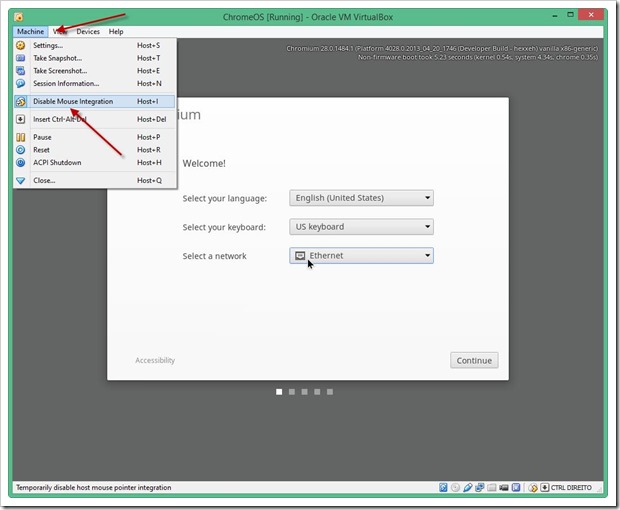Click the Select a network label
620x510 pixels.
214,256
